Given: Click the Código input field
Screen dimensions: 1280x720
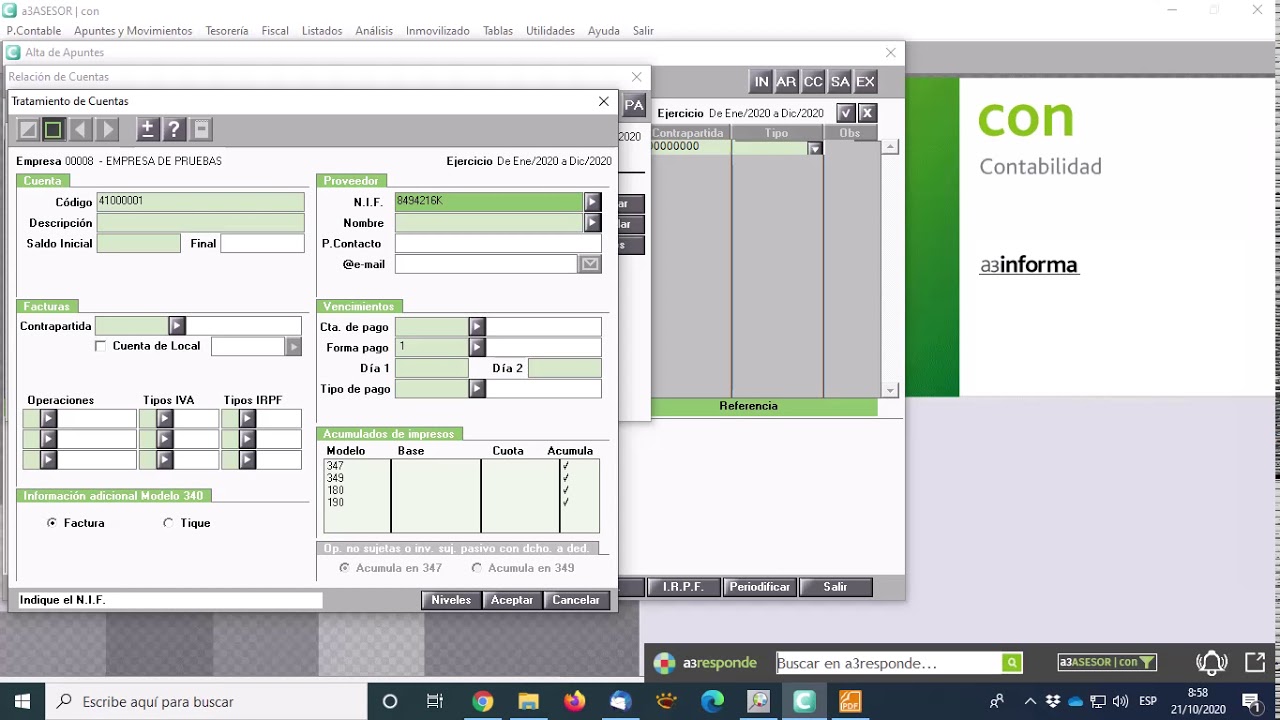Looking at the screenshot, I should pyautogui.click(x=200, y=202).
